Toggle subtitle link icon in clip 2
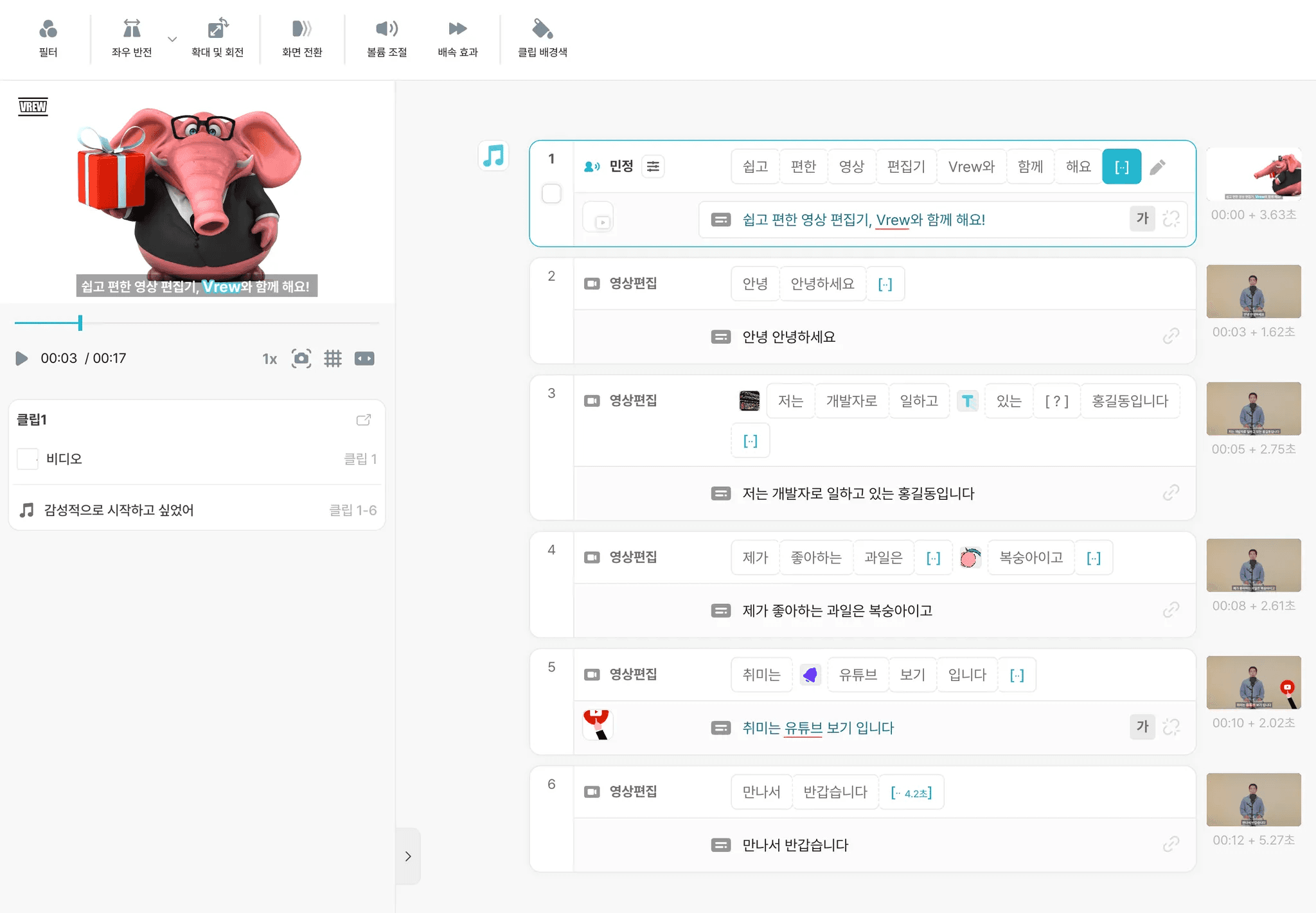This screenshot has width=1316, height=913. [x=1171, y=336]
